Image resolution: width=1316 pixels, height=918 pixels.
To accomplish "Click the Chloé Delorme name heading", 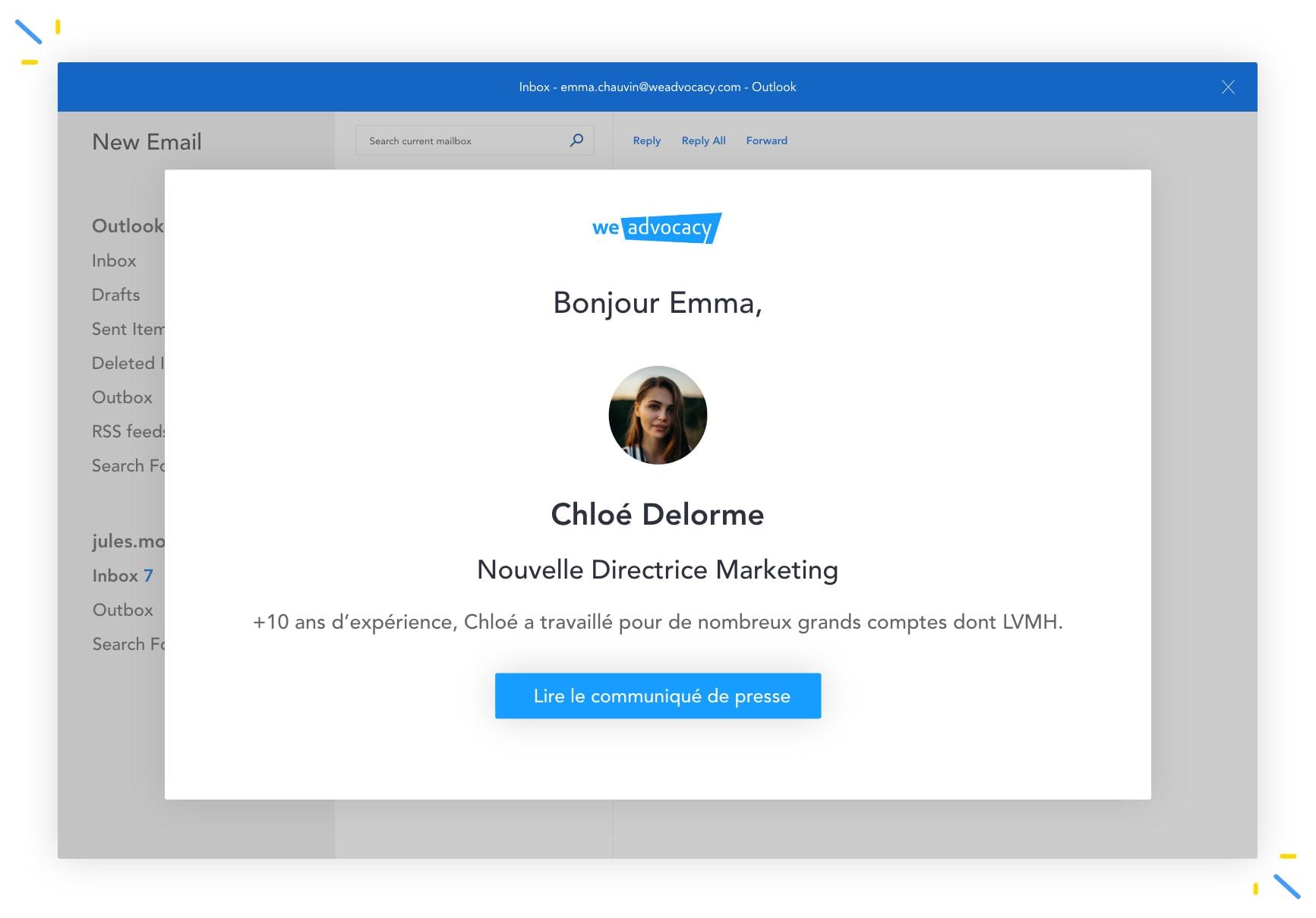I will tap(658, 514).
